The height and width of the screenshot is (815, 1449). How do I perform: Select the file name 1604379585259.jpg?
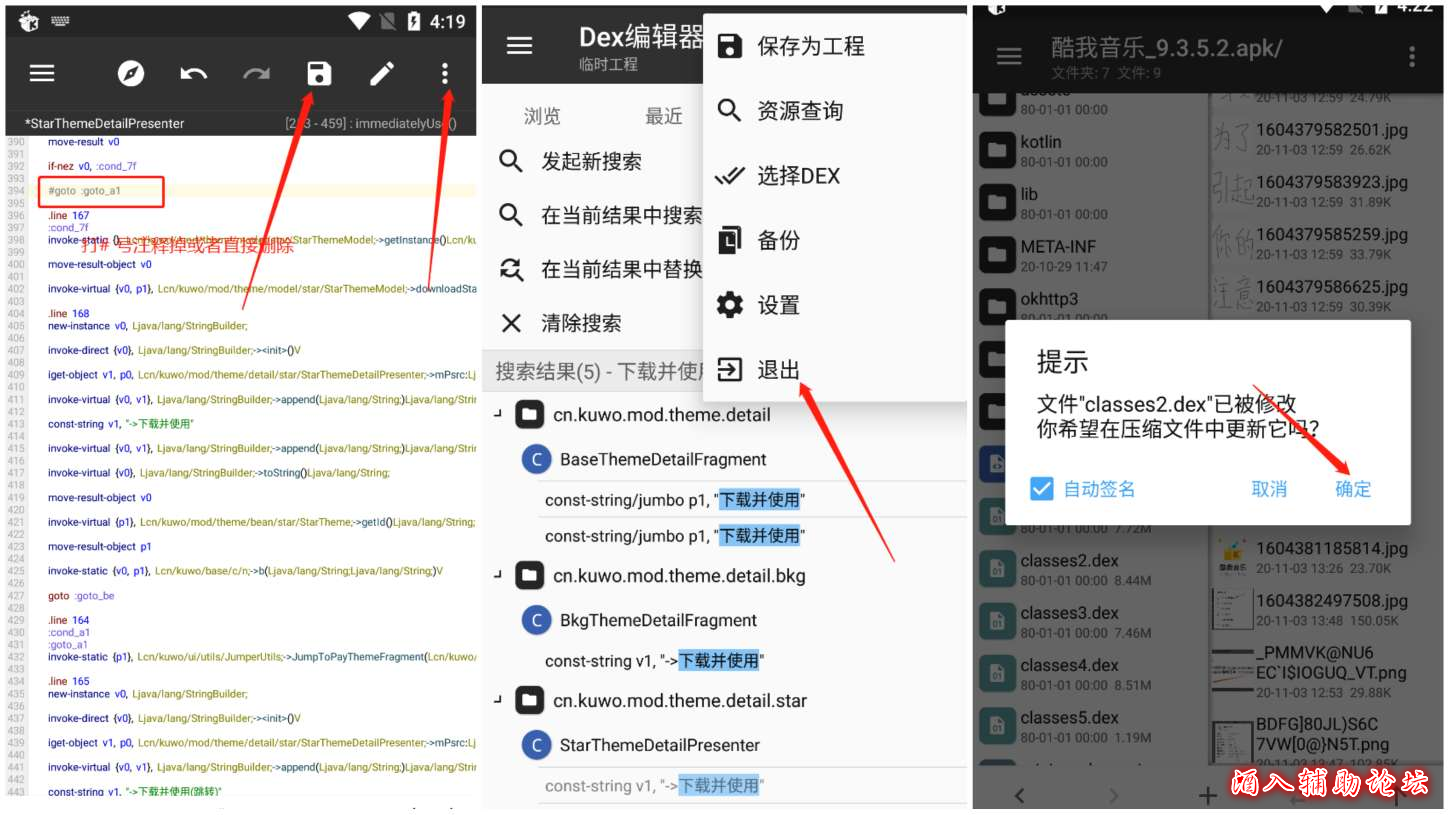click(x=1332, y=235)
